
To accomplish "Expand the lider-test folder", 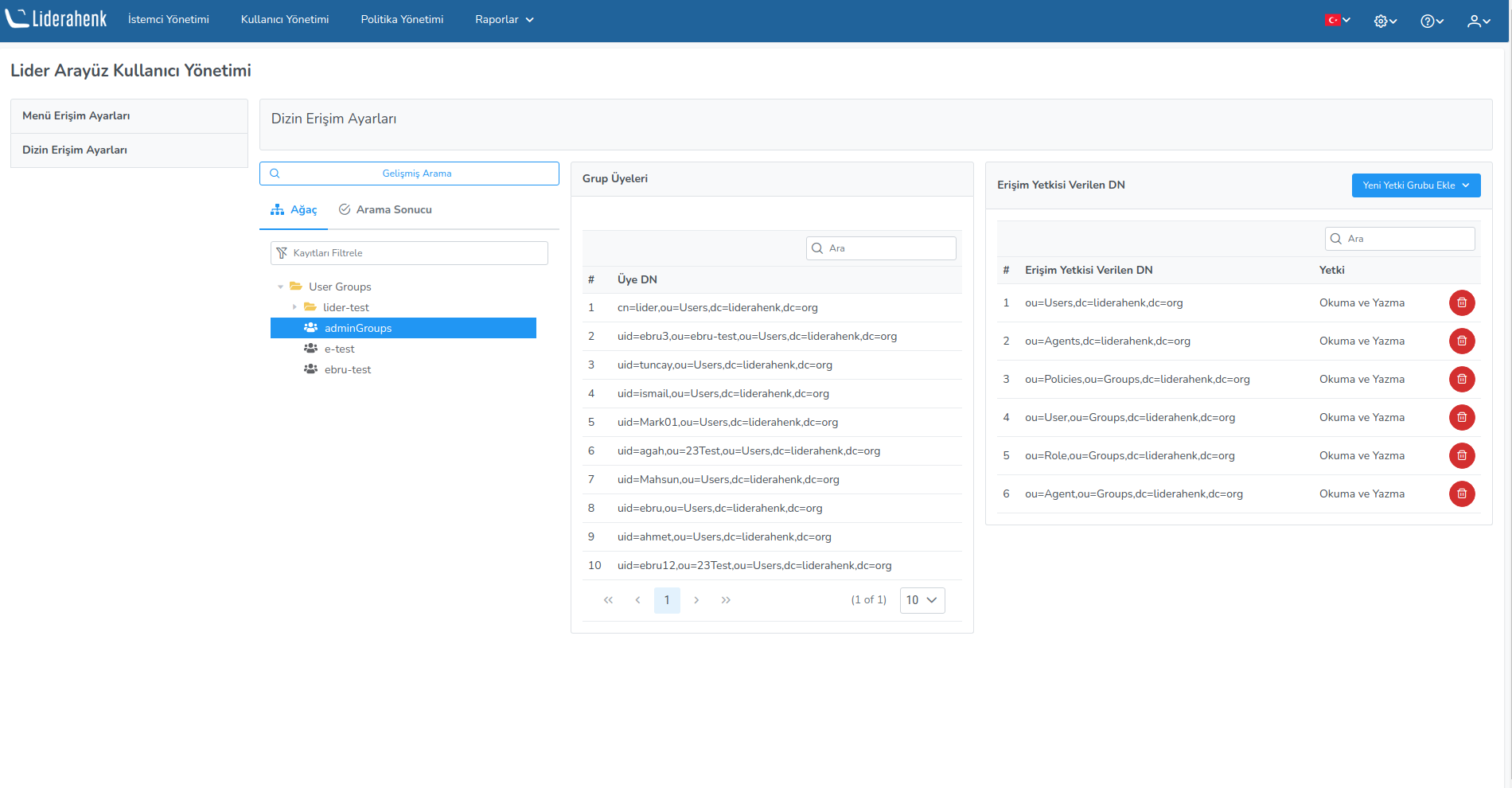I will (x=294, y=307).
